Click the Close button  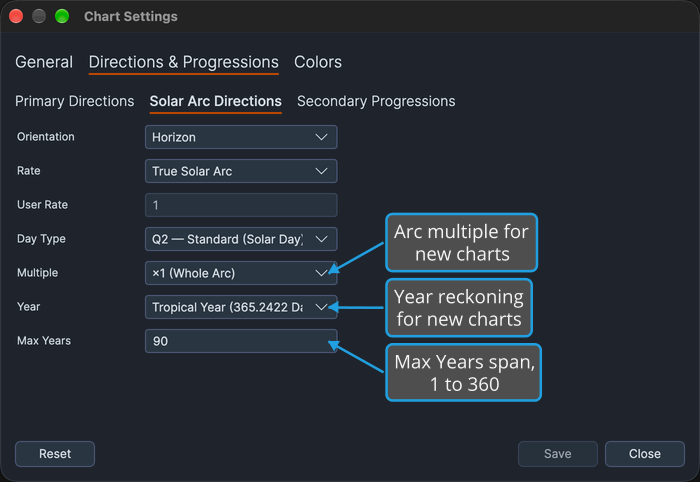[645, 454]
